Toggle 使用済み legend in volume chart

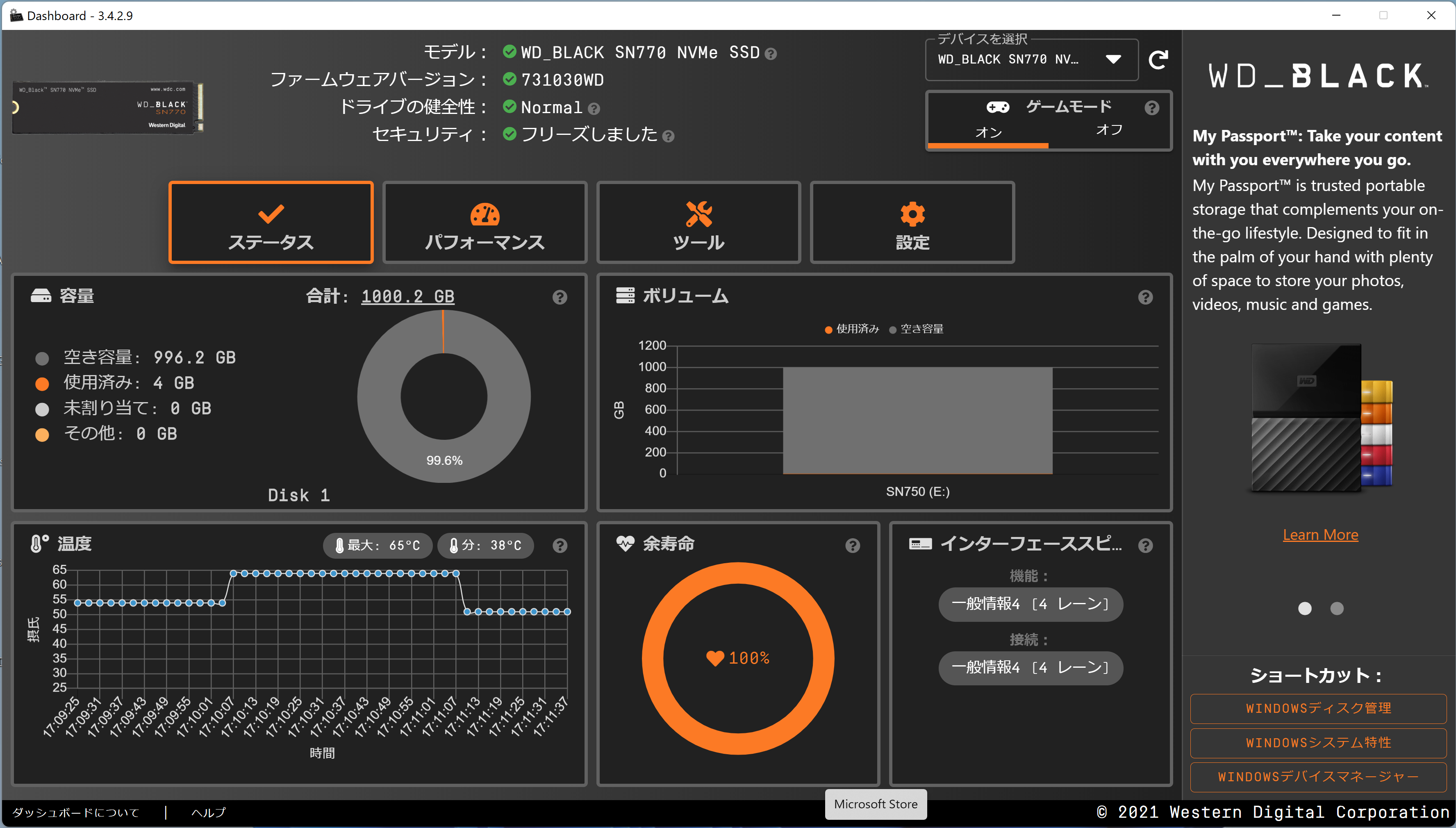(x=852, y=329)
